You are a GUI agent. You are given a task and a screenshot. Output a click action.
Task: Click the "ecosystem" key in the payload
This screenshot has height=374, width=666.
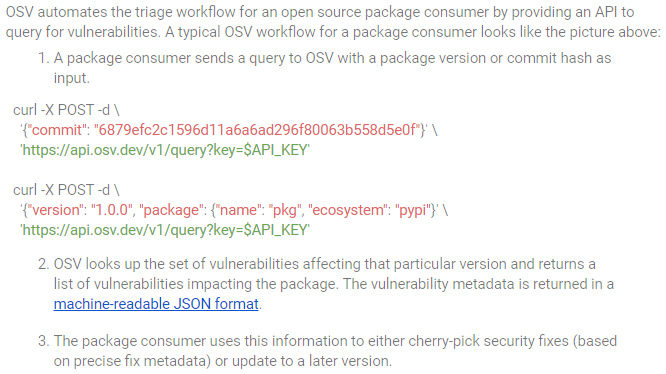(x=348, y=210)
